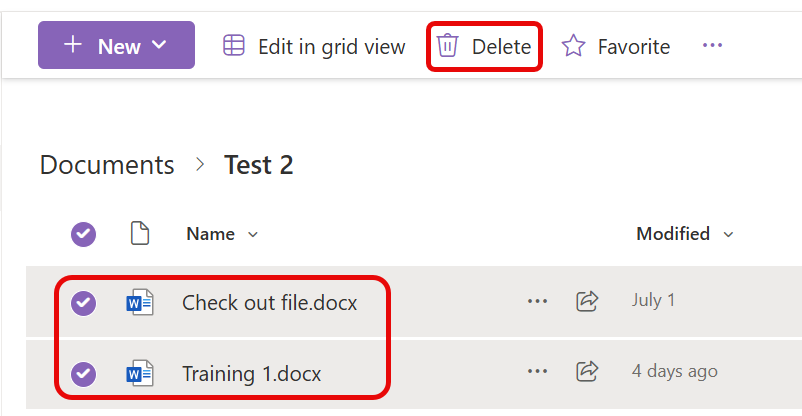Click the Favorite star icon

(x=573, y=46)
